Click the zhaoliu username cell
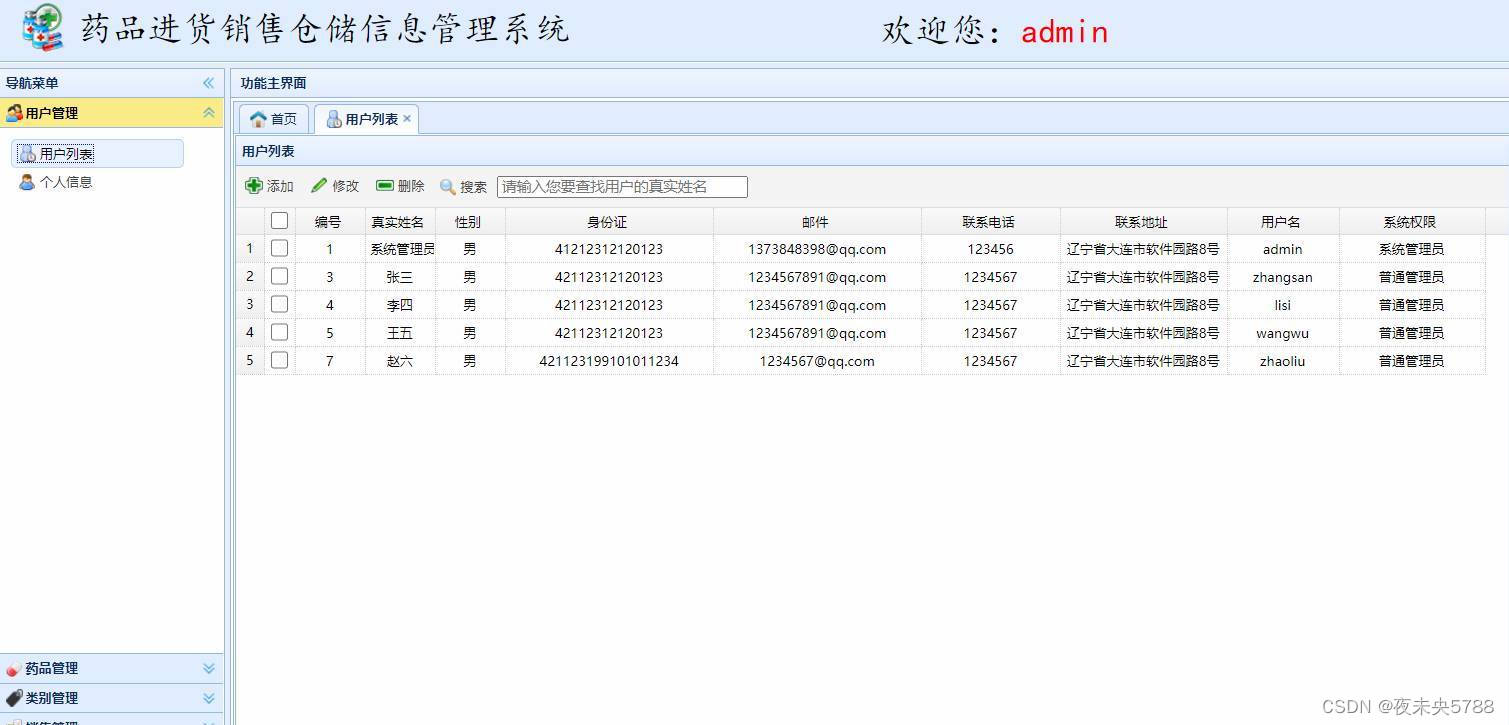This screenshot has height=725, width=1509. [1283, 361]
